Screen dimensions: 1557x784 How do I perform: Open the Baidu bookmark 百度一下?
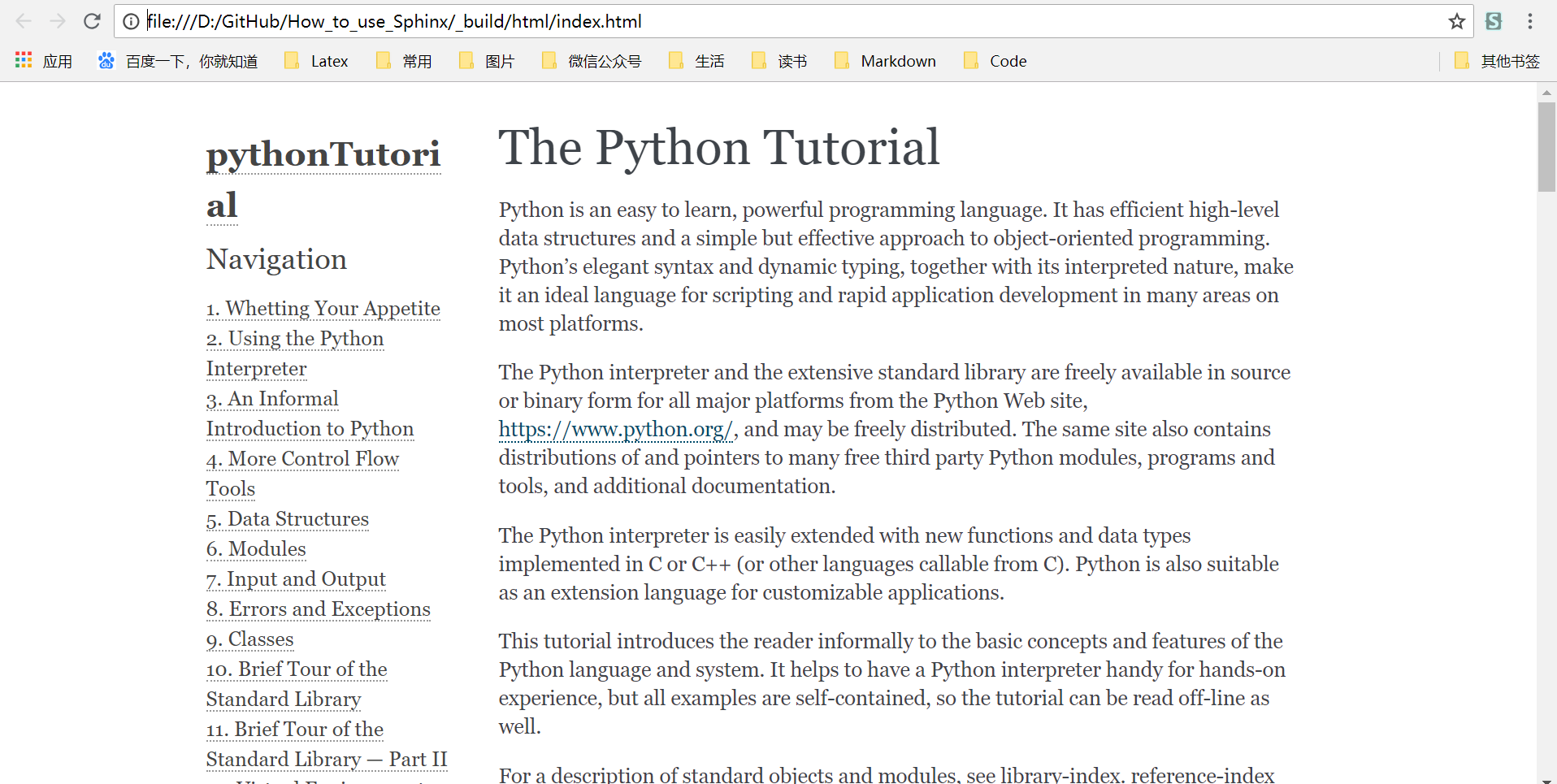[x=178, y=61]
